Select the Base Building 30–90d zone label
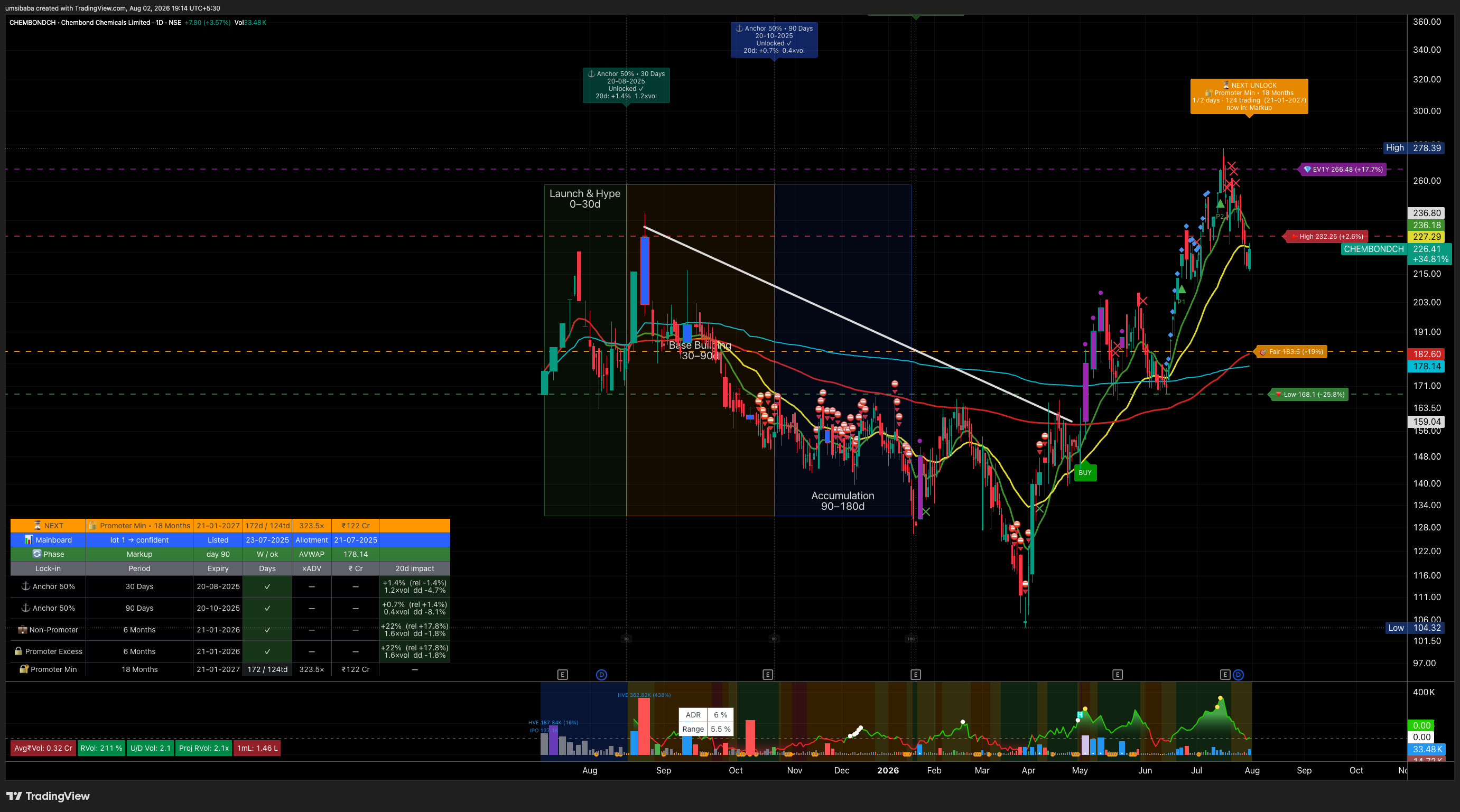The image size is (1460, 812). pos(700,350)
